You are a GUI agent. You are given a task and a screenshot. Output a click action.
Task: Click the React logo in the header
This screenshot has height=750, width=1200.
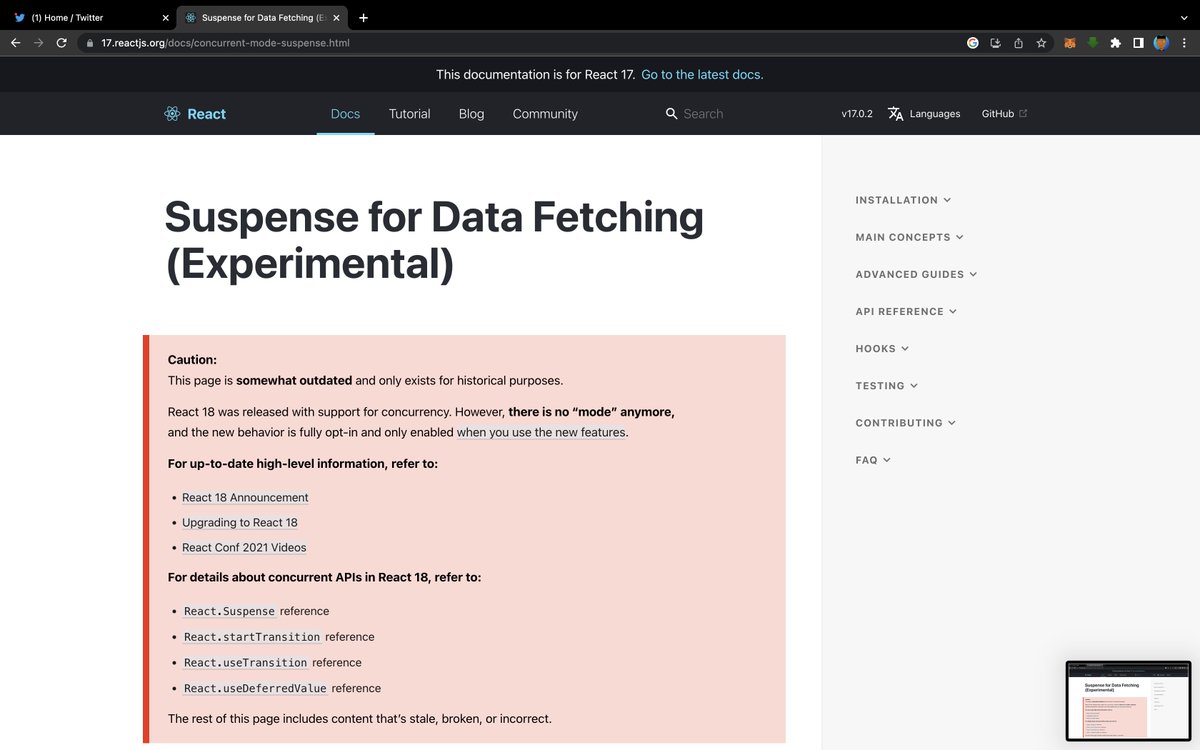pos(195,114)
